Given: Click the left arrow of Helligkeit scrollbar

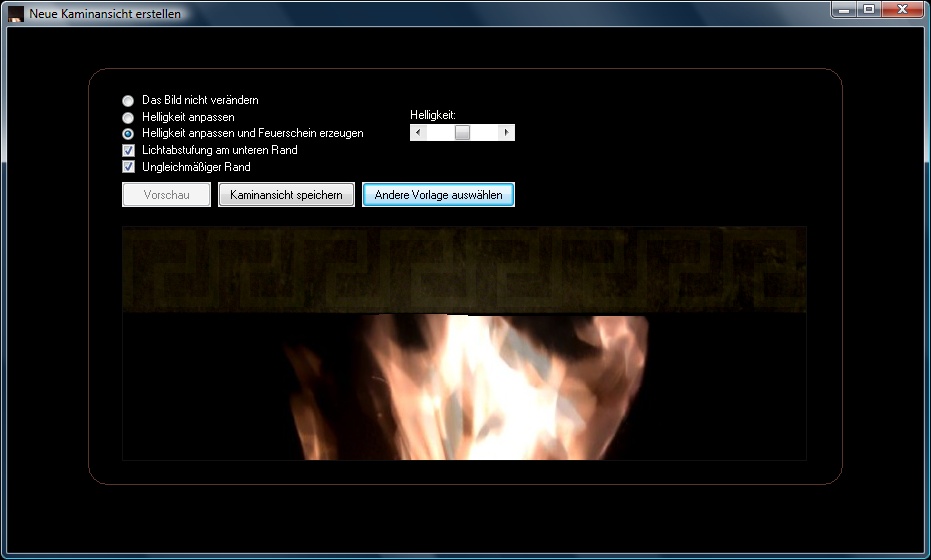Looking at the screenshot, I should [418, 132].
